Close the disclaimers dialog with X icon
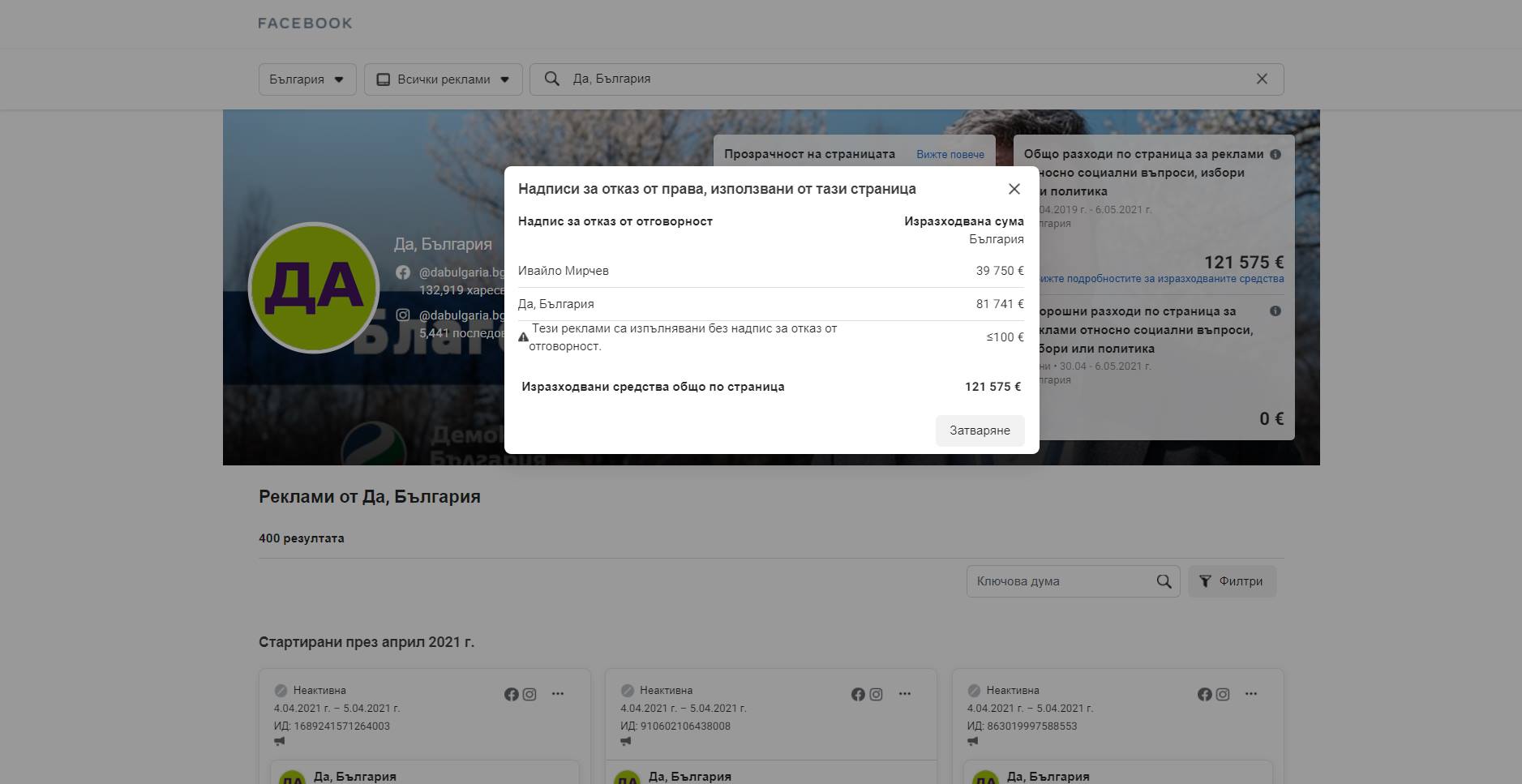 point(1014,189)
